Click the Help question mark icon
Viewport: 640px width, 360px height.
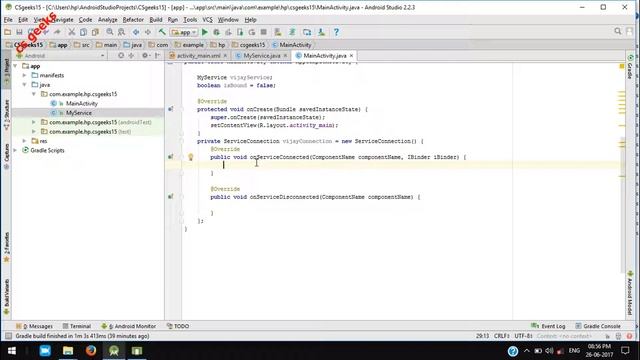pos(336,32)
